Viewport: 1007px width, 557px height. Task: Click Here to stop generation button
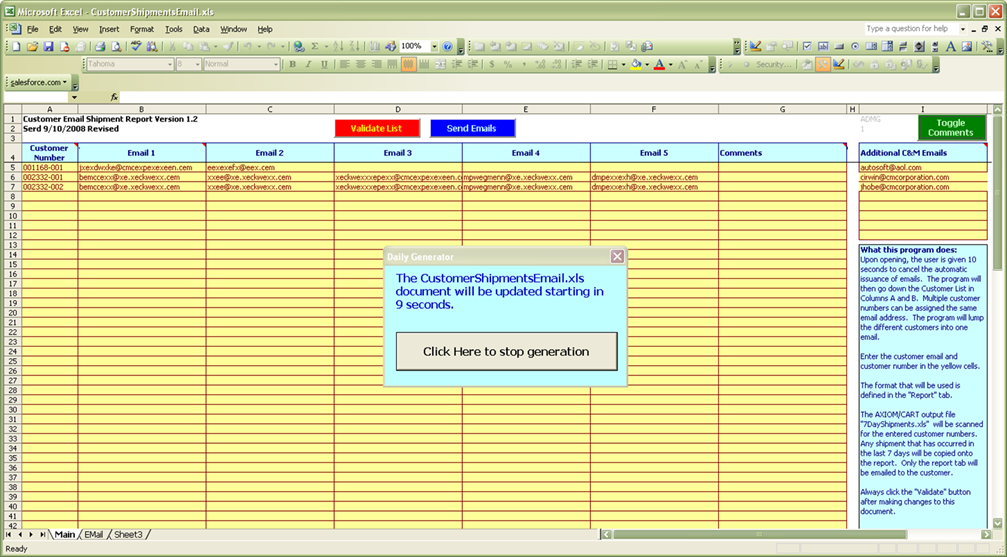pyautogui.click(x=506, y=351)
